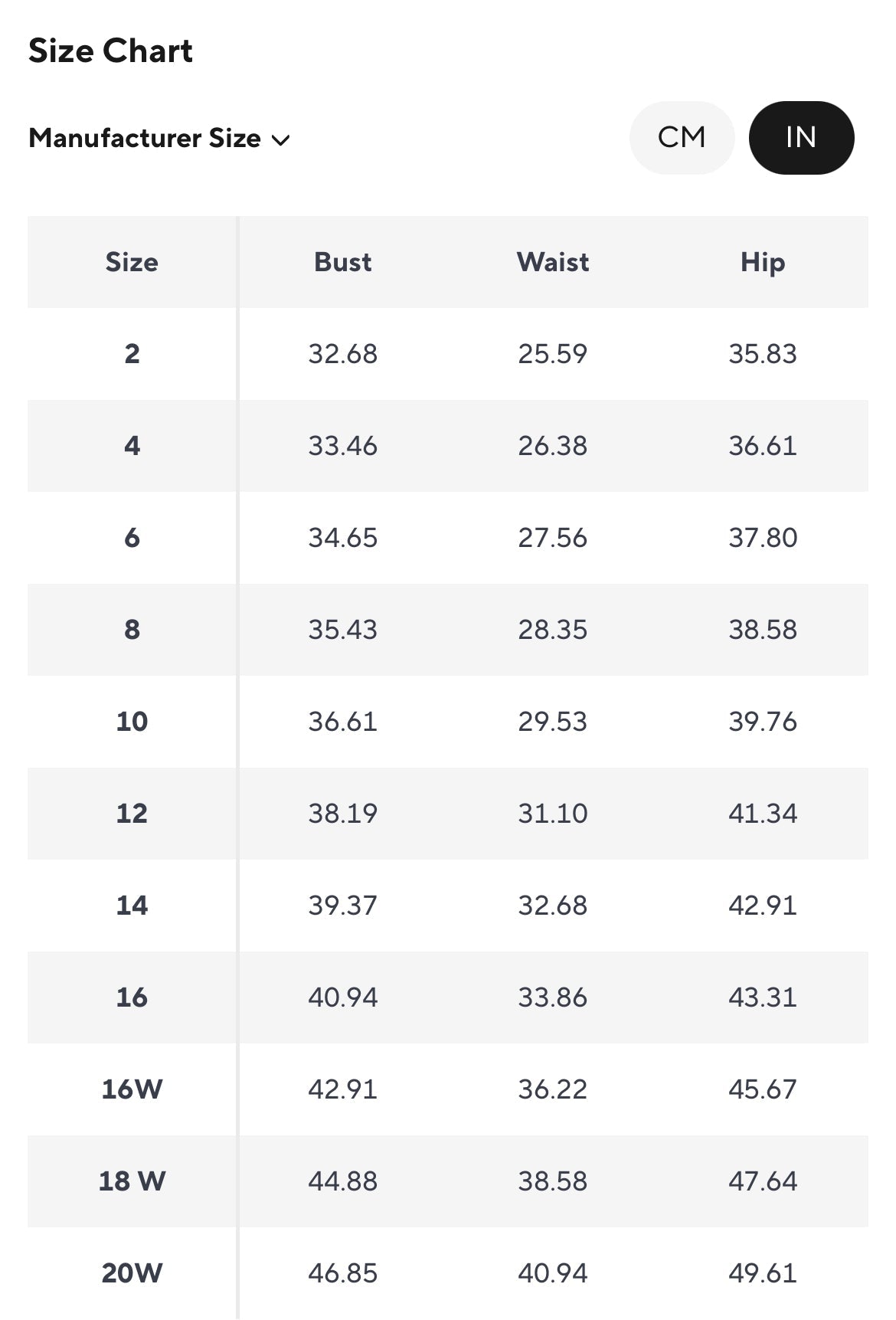The height and width of the screenshot is (1320, 896).
Task: Click the 16W size row label
Action: pyautogui.click(x=132, y=1089)
